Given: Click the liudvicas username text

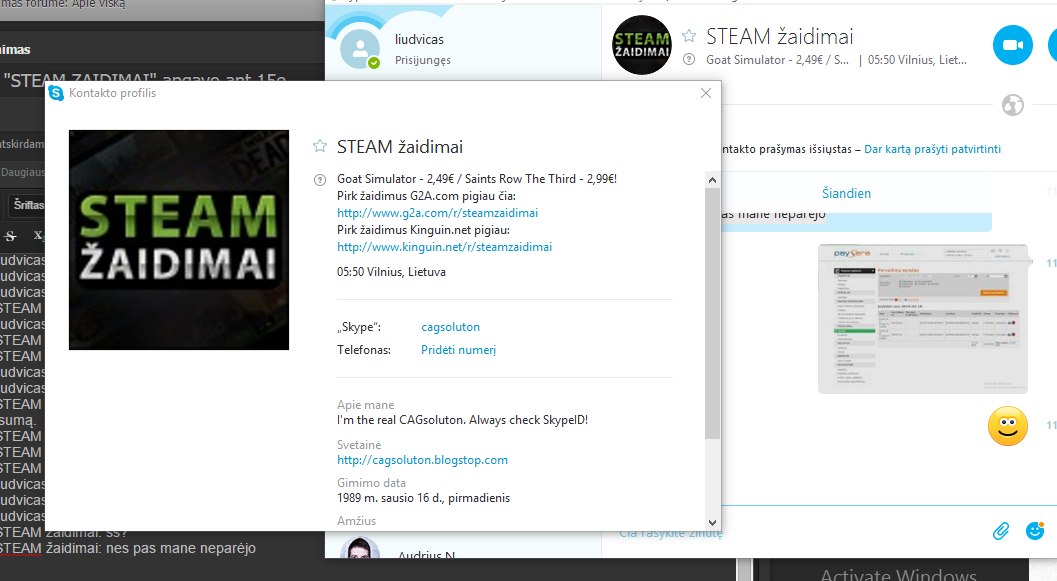Looking at the screenshot, I should pos(419,40).
